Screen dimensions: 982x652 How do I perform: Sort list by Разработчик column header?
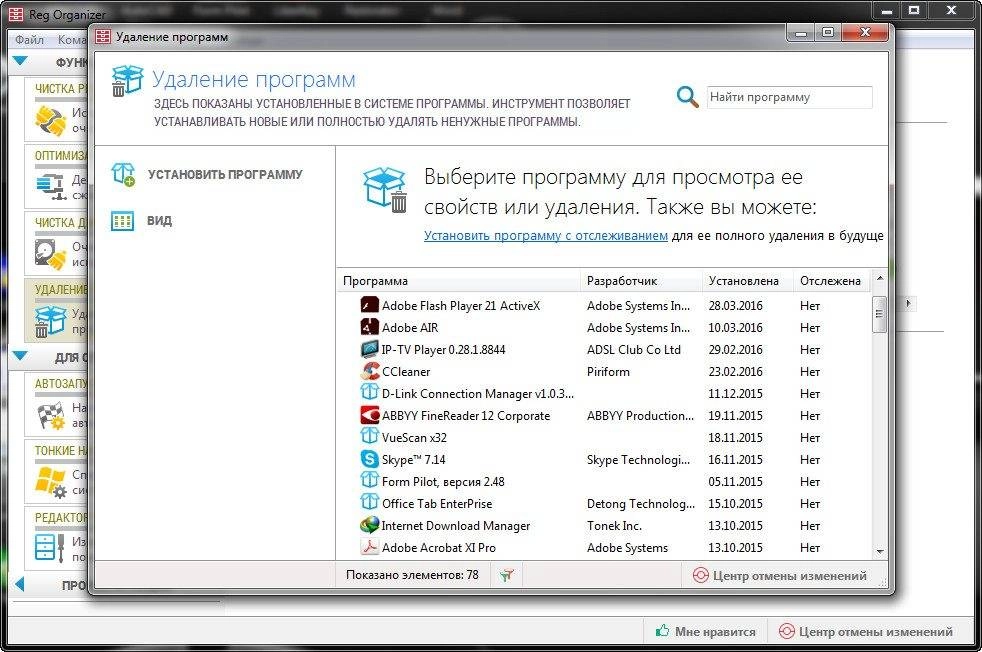[641, 281]
